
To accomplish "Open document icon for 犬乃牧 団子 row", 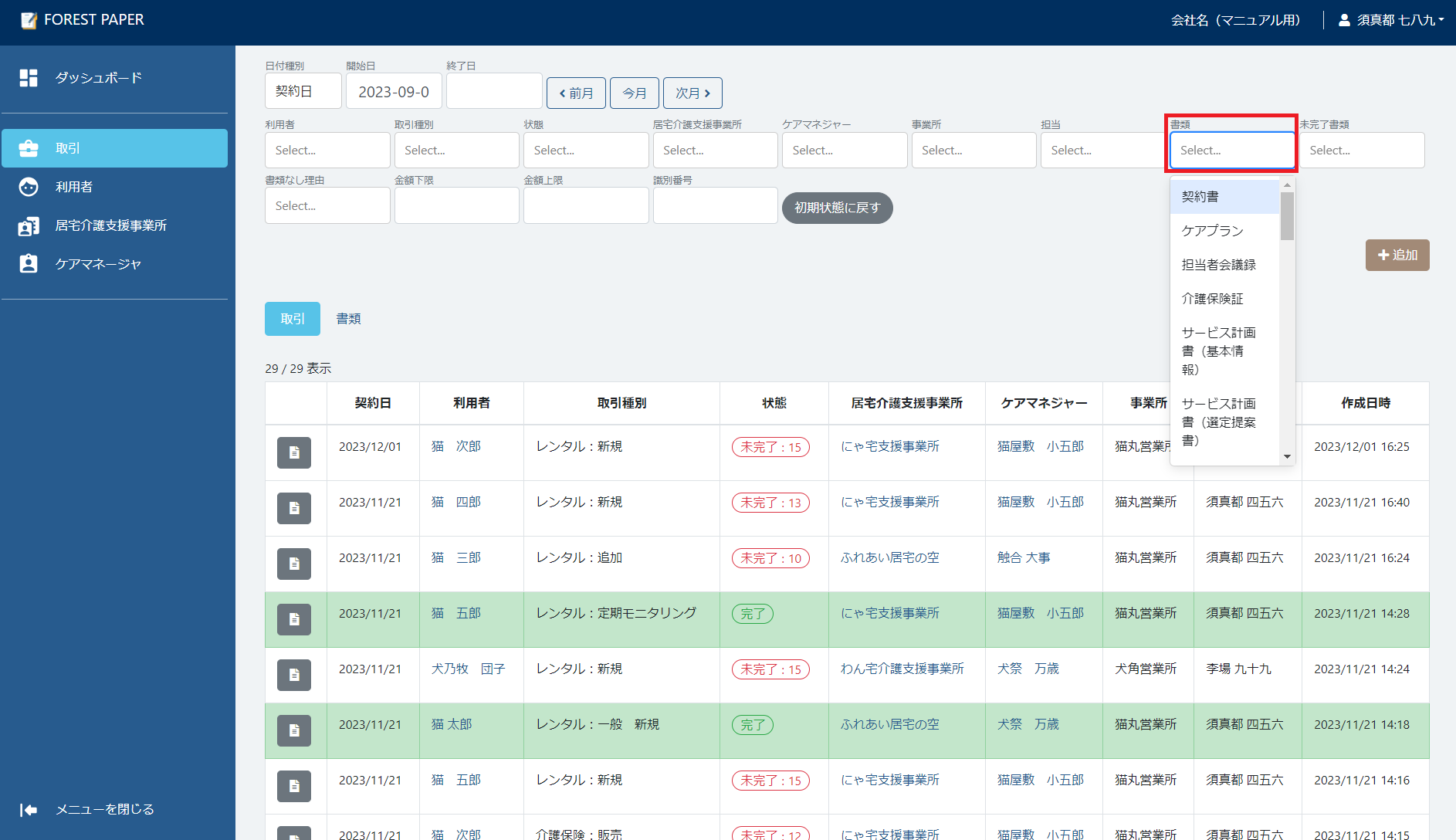I will (294, 675).
